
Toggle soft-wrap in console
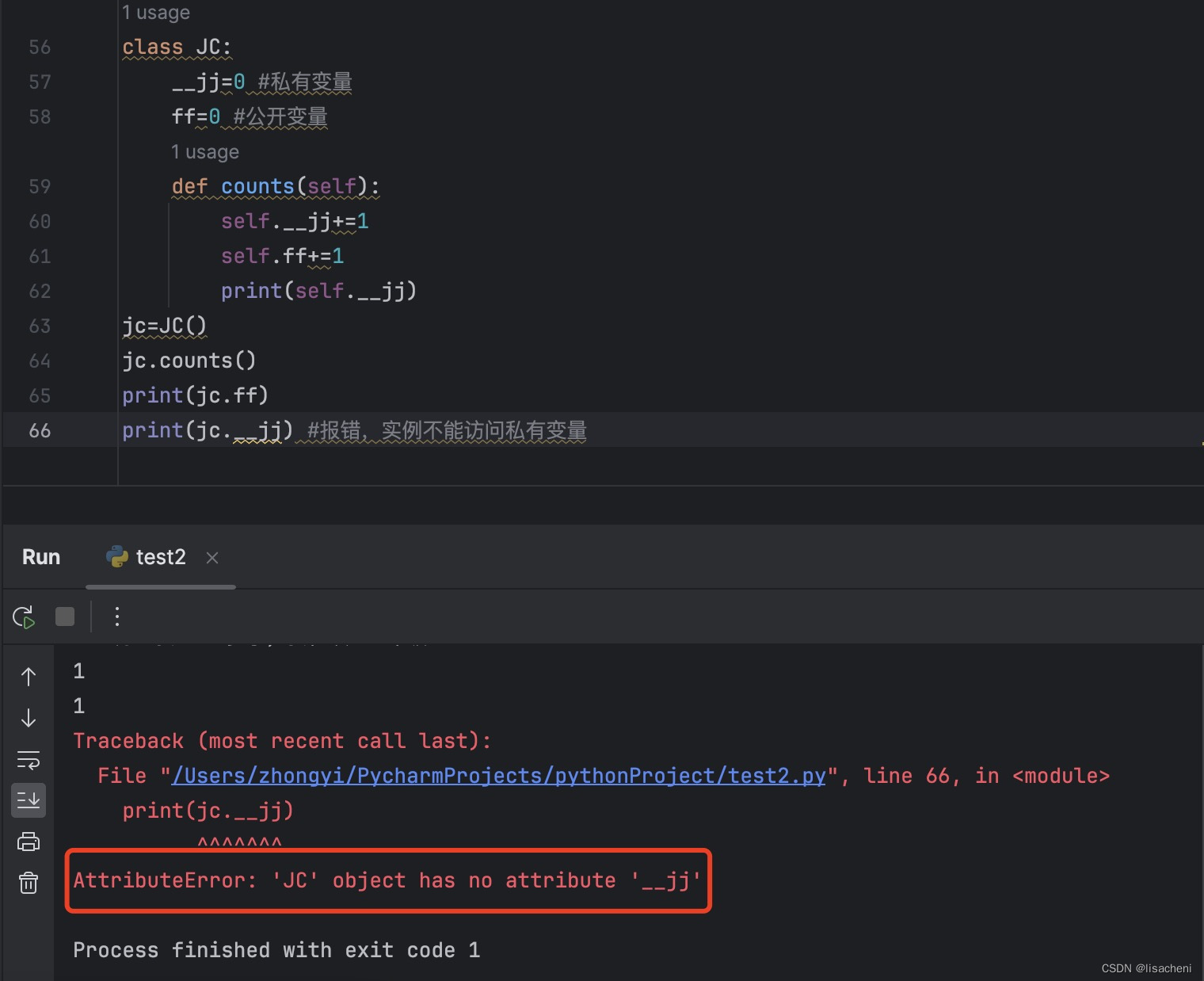[29, 760]
